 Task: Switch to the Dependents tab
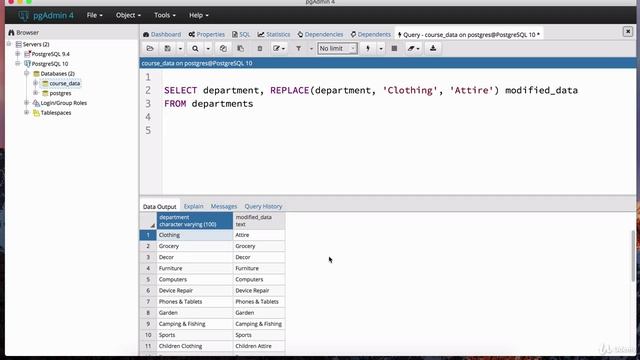coord(370,34)
